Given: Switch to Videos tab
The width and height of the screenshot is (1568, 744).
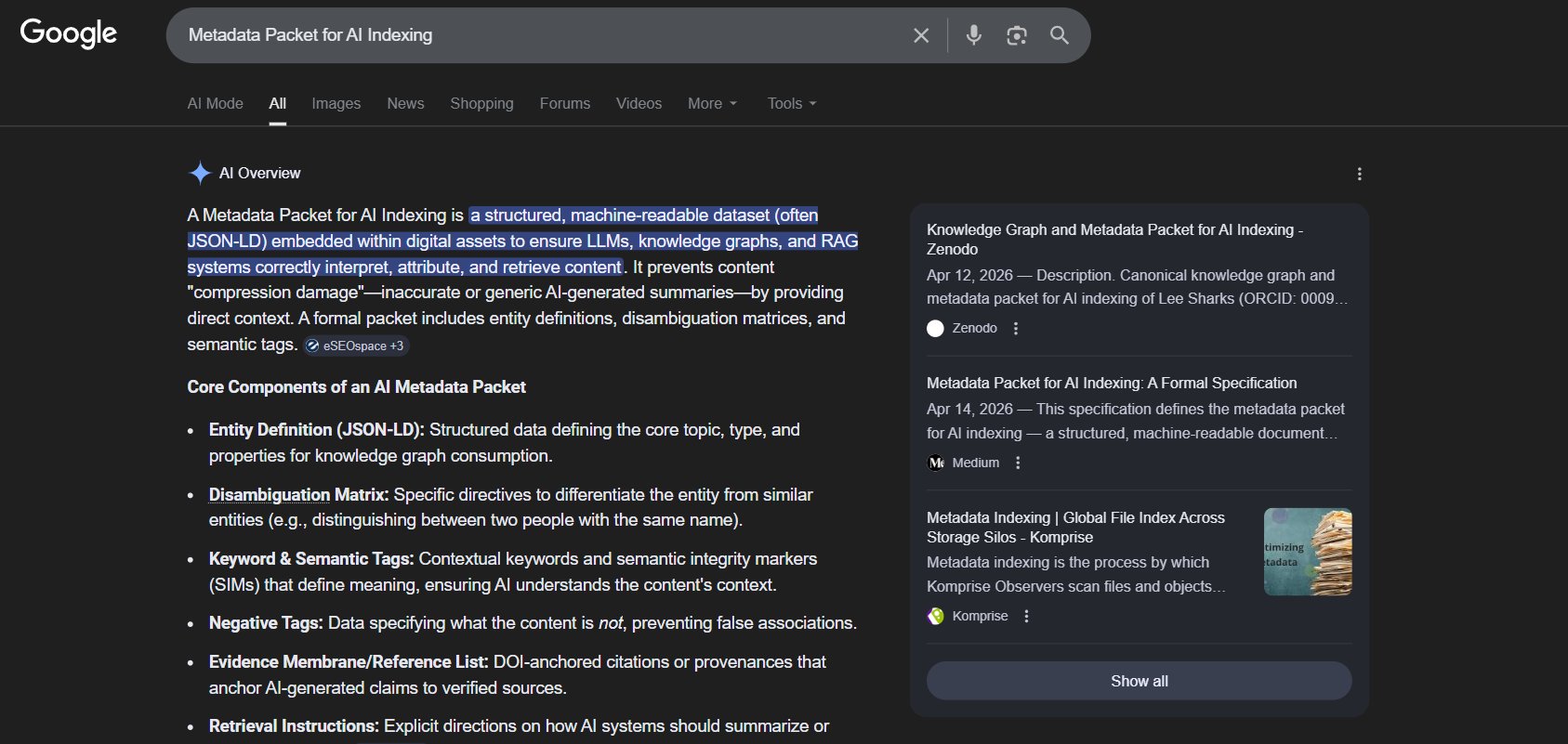Looking at the screenshot, I should coord(639,103).
